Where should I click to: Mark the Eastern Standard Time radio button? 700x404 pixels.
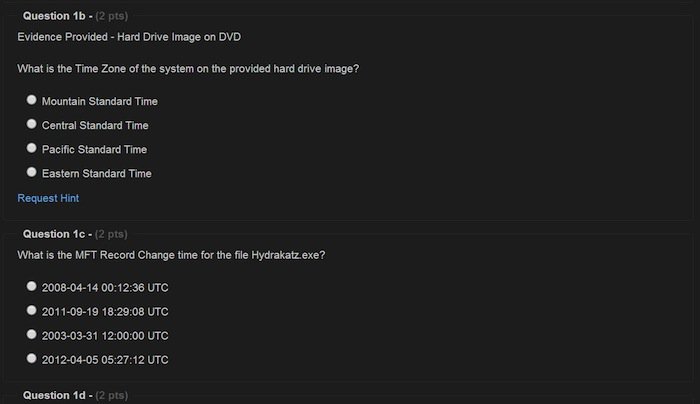[x=32, y=172]
